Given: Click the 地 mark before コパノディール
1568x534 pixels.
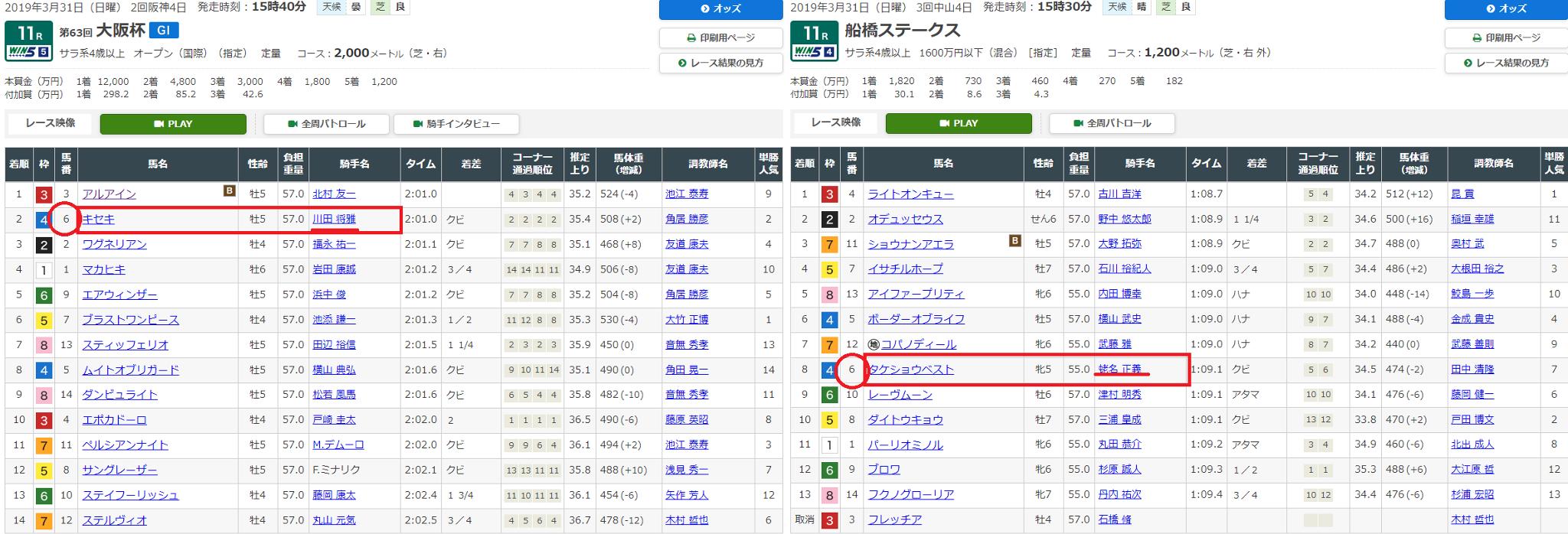Looking at the screenshot, I should pos(874,344).
